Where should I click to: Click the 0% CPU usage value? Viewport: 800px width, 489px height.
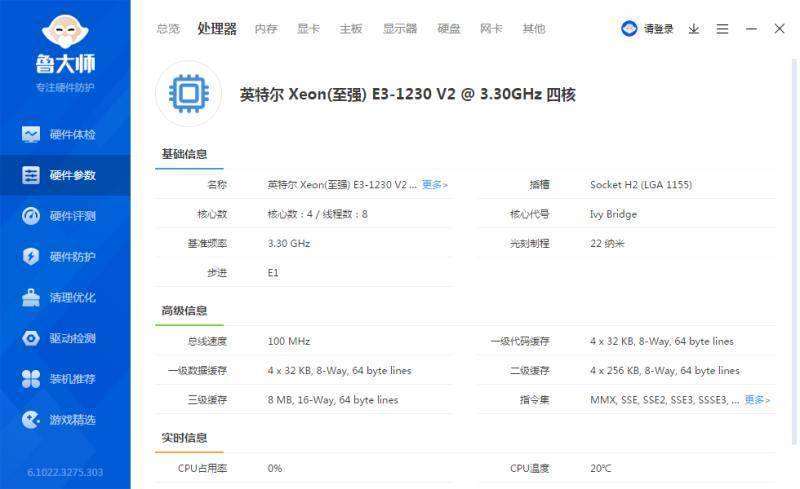pos(274,468)
